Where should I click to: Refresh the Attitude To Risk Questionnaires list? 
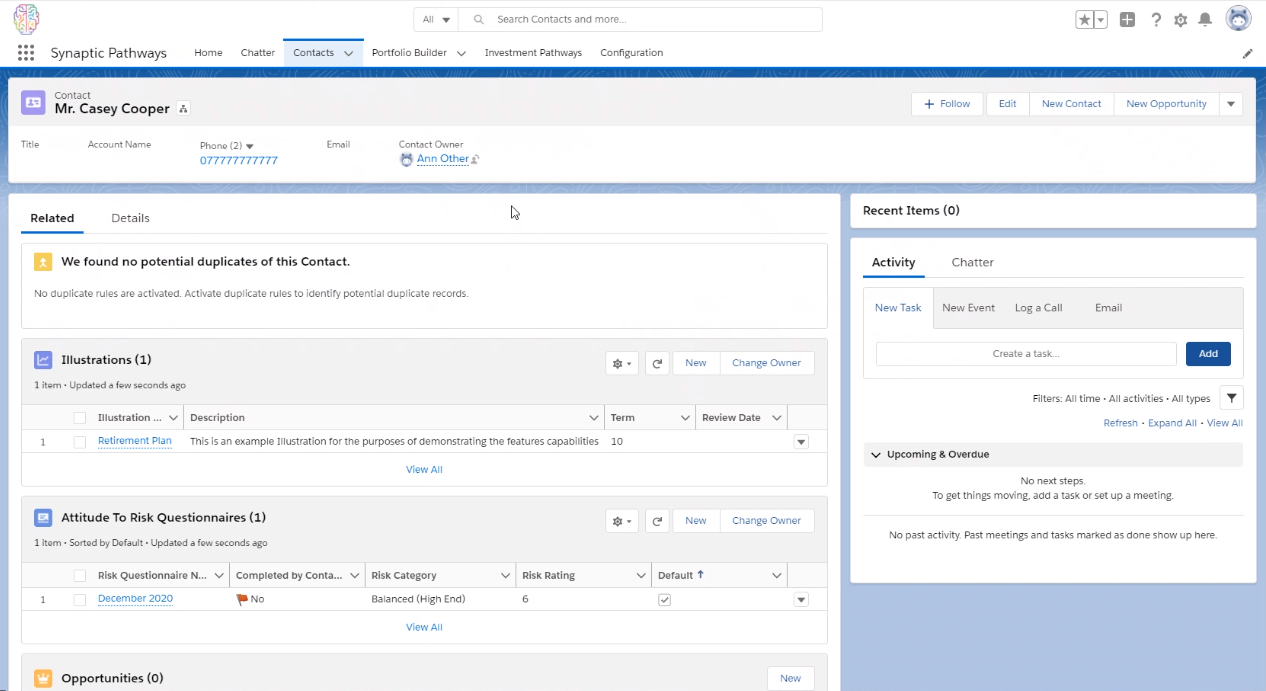coord(658,521)
